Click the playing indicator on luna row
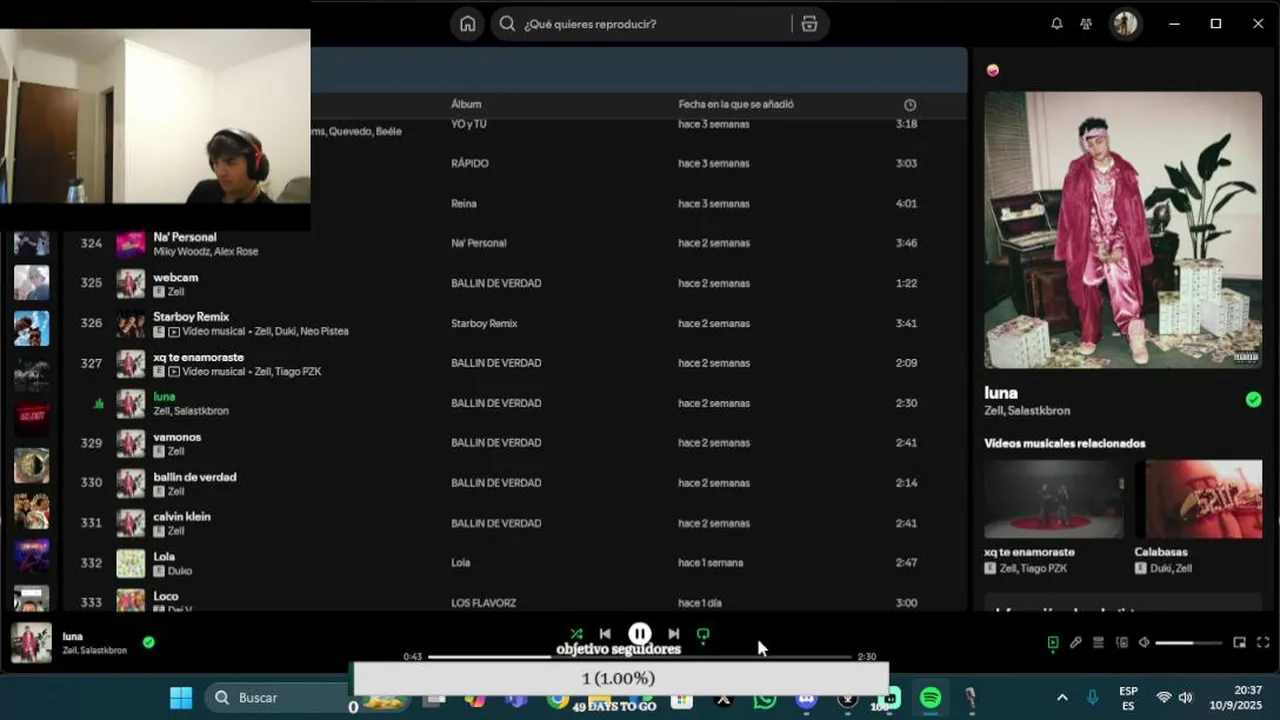The image size is (1280, 720). pos(98,404)
